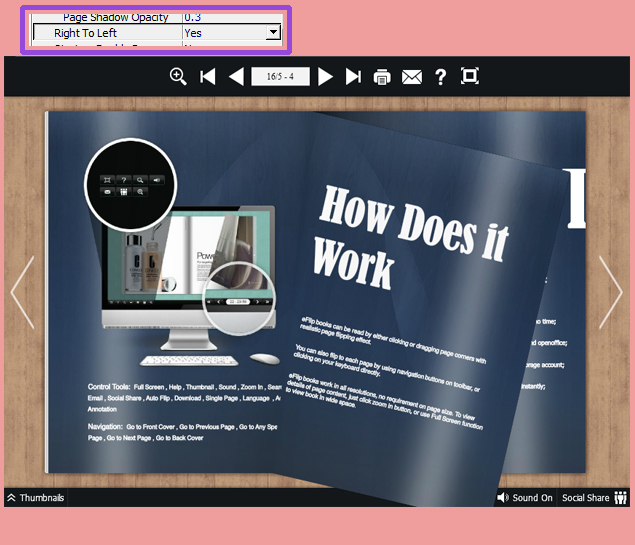Select Page Shadow Opacity property label
Image resolution: width=635 pixels, height=545 pixels.
pyautogui.click(x=115, y=17)
